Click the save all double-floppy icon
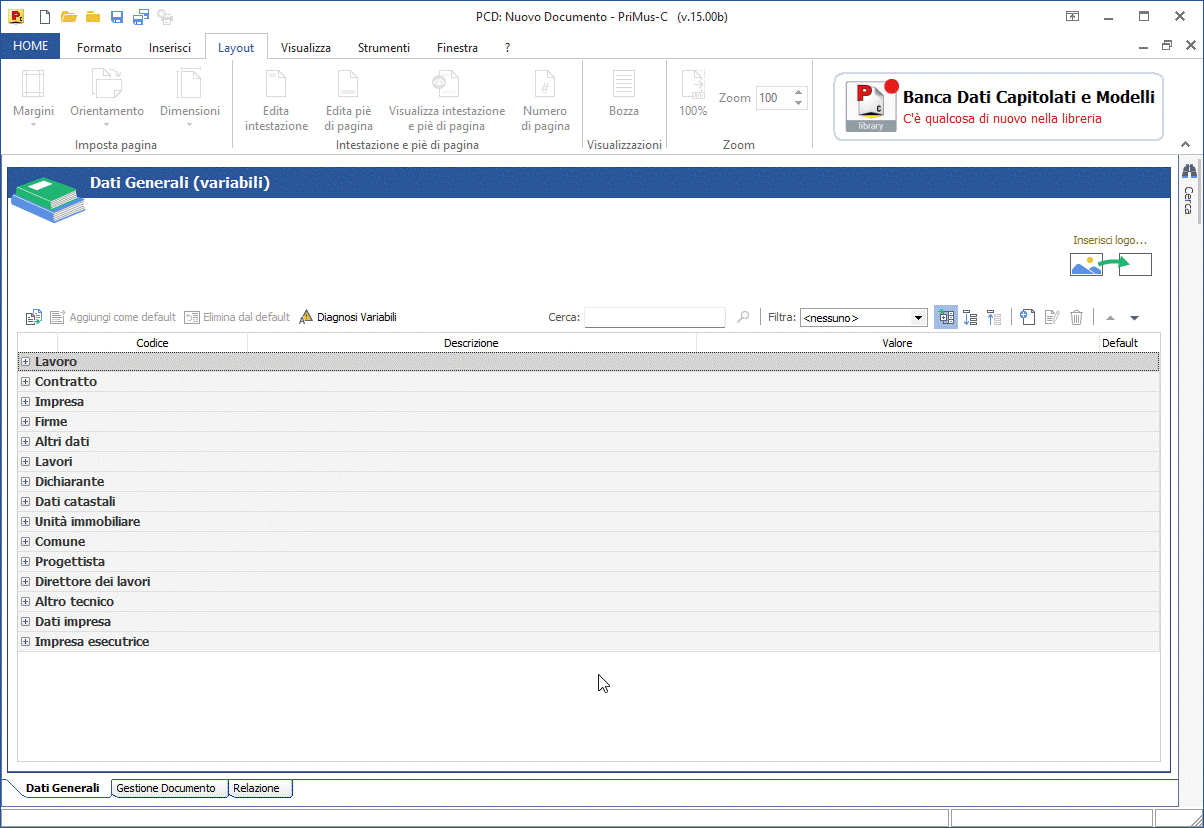Screen dimensions: 1204x828 pos(141,17)
